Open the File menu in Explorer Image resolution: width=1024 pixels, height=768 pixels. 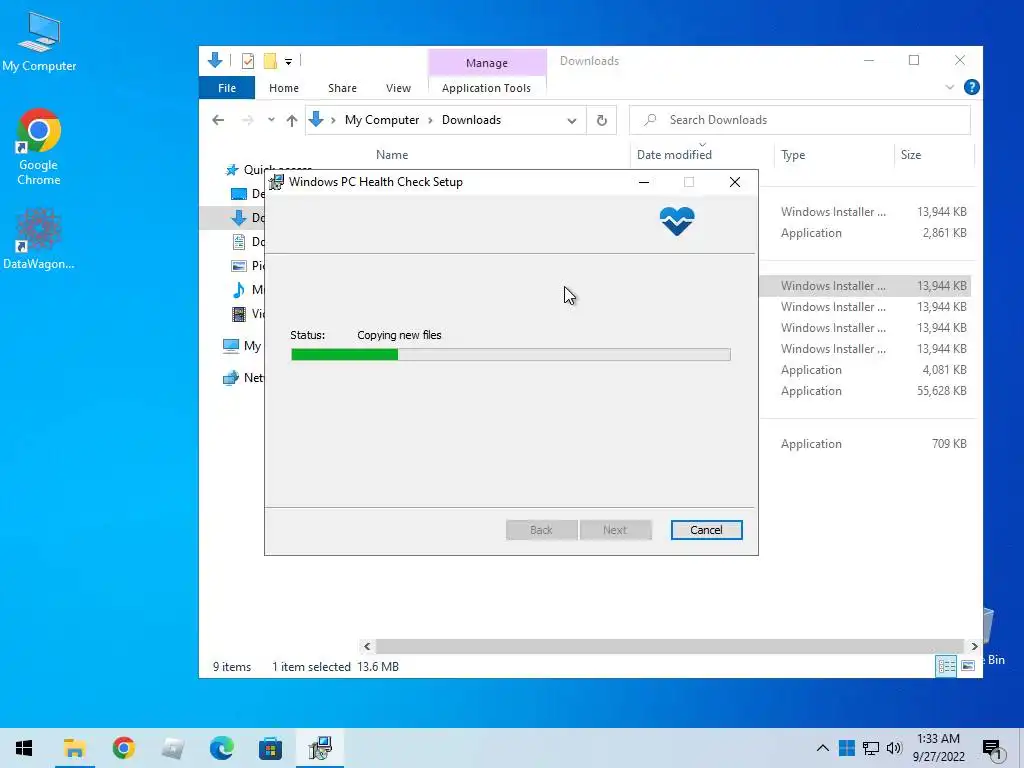pyautogui.click(x=227, y=88)
